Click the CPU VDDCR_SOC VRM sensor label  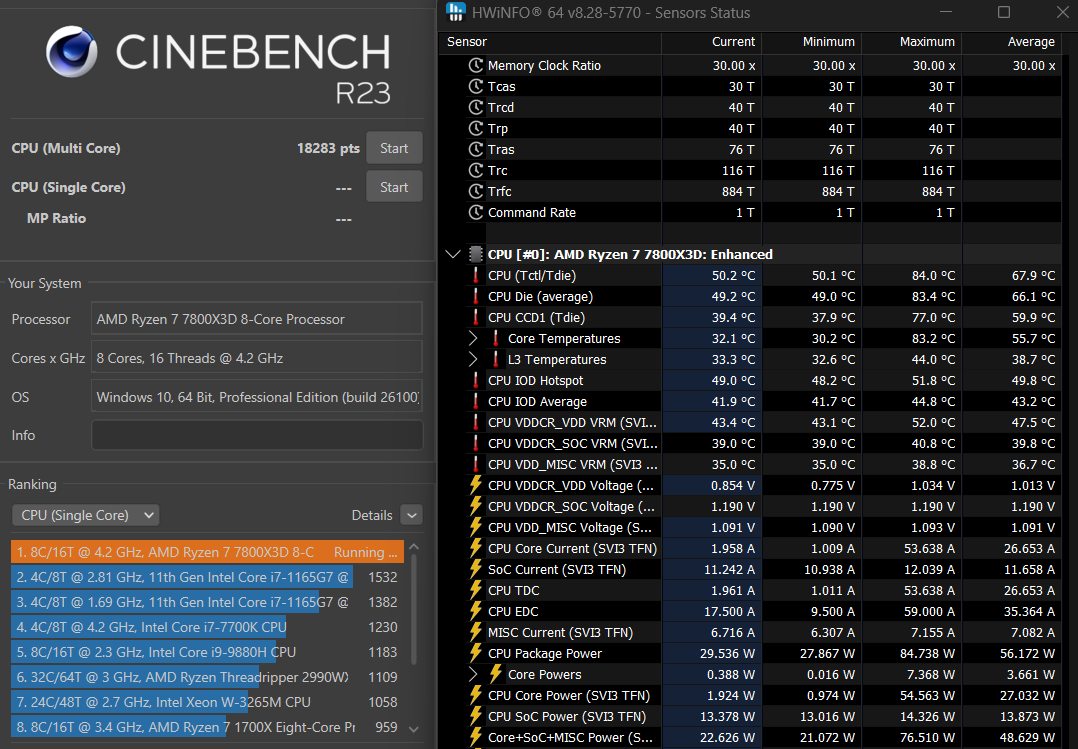(x=573, y=444)
